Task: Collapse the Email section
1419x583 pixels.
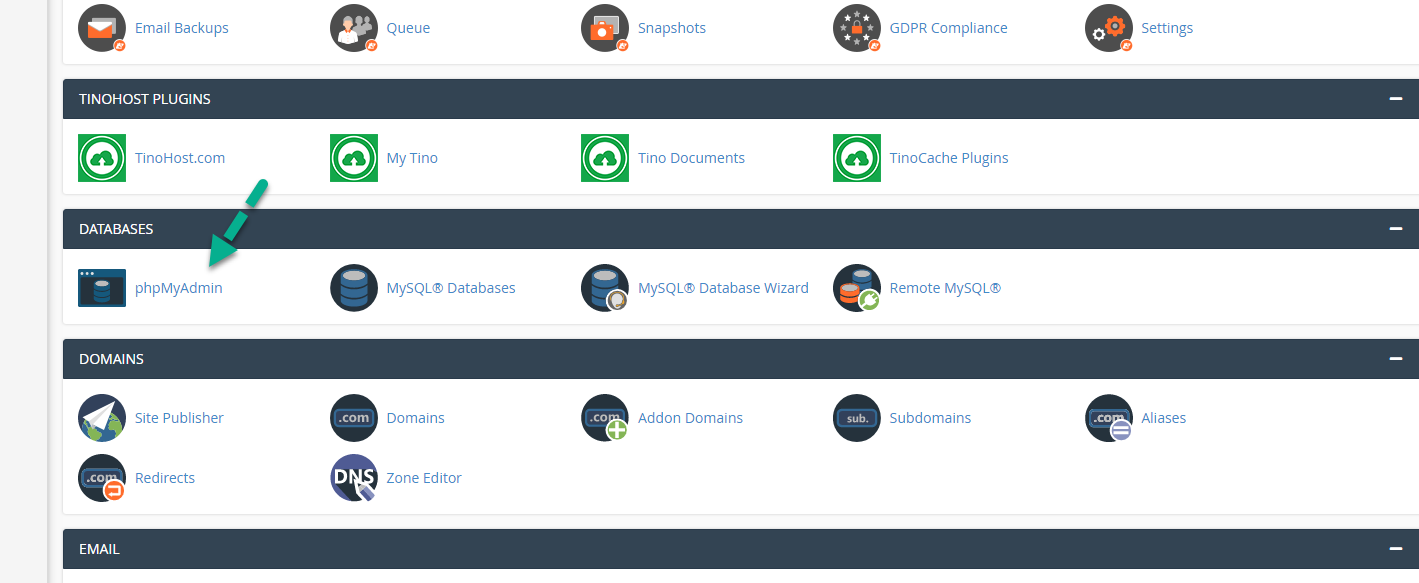Action: (1395, 549)
